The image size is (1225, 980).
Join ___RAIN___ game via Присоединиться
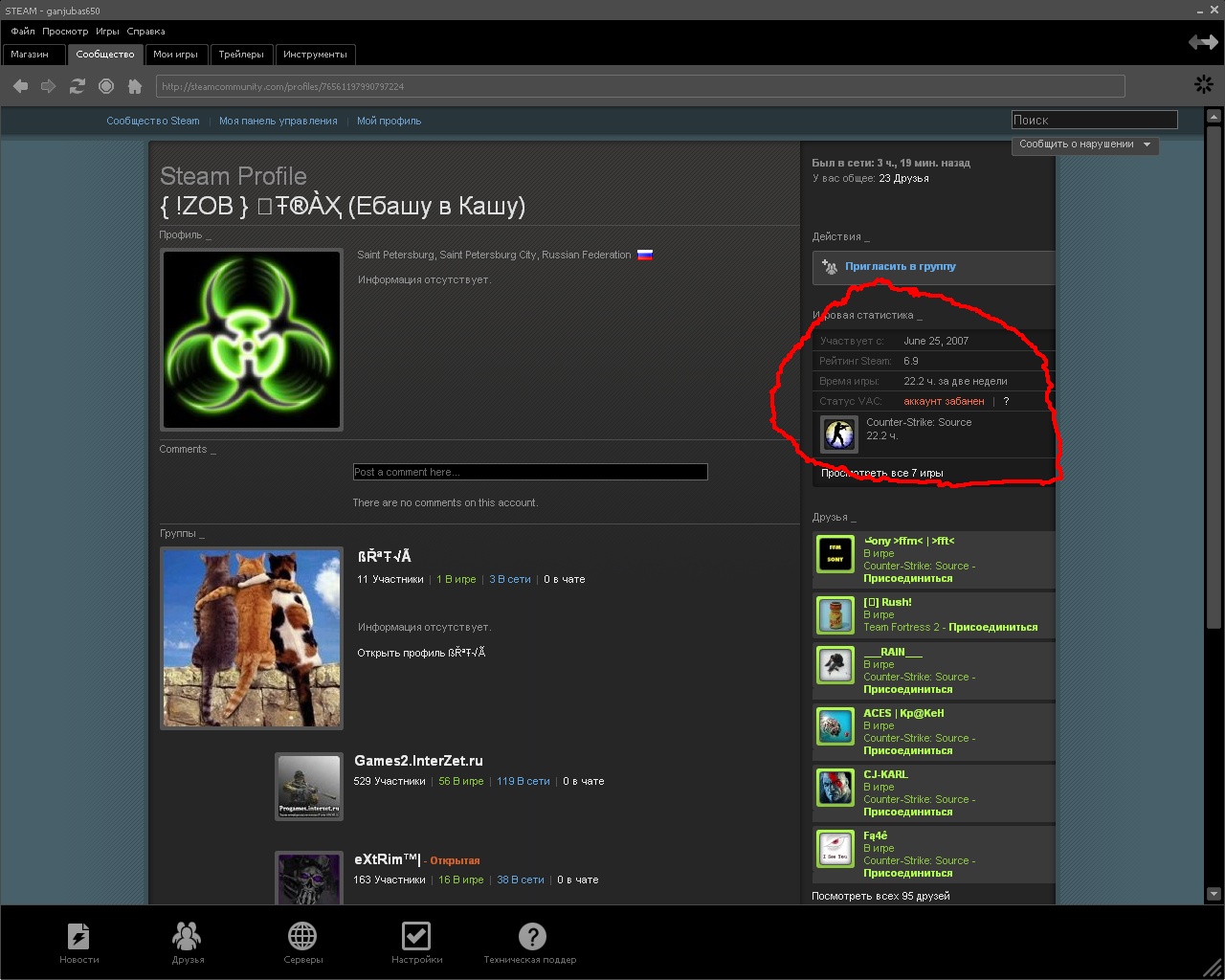click(908, 689)
